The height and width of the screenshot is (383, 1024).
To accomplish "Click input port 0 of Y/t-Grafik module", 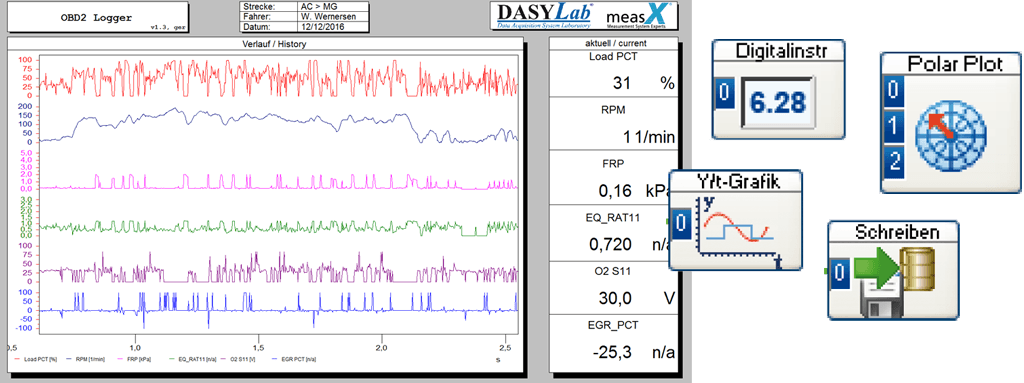I will (x=680, y=224).
